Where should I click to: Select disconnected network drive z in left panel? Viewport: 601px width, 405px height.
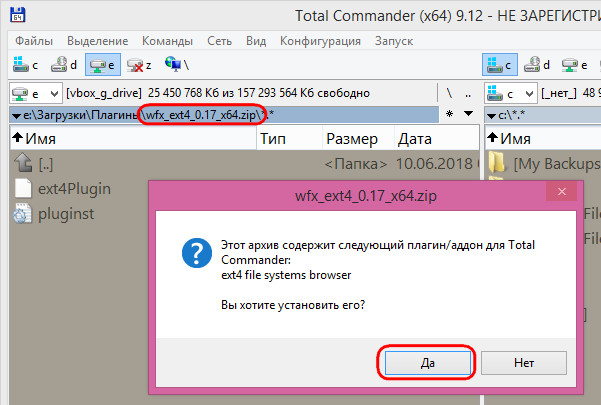click(x=140, y=65)
